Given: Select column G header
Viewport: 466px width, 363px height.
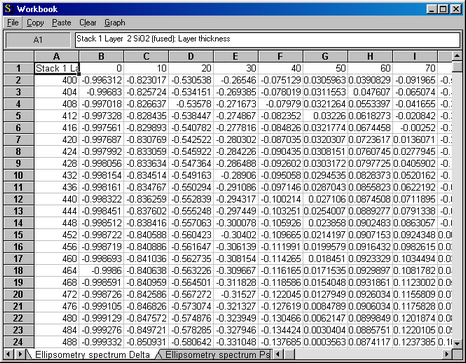Looking at the screenshot, I should [325, 56].
